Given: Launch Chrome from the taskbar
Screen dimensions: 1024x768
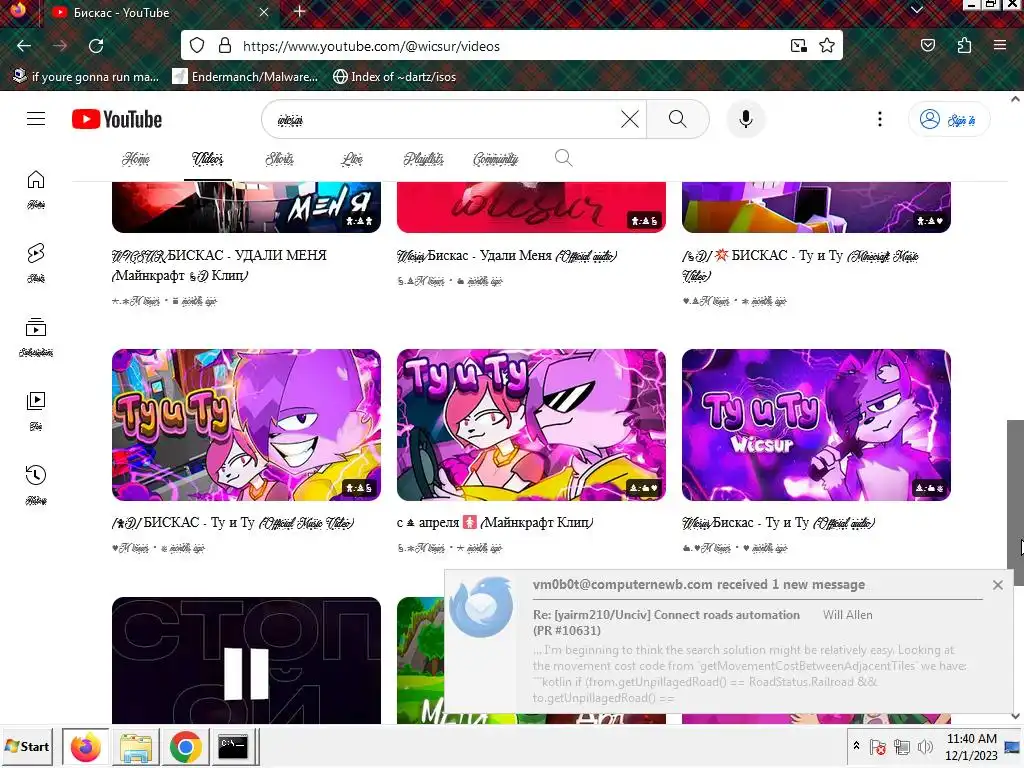Looking at the screenshot, I should 185,747.
